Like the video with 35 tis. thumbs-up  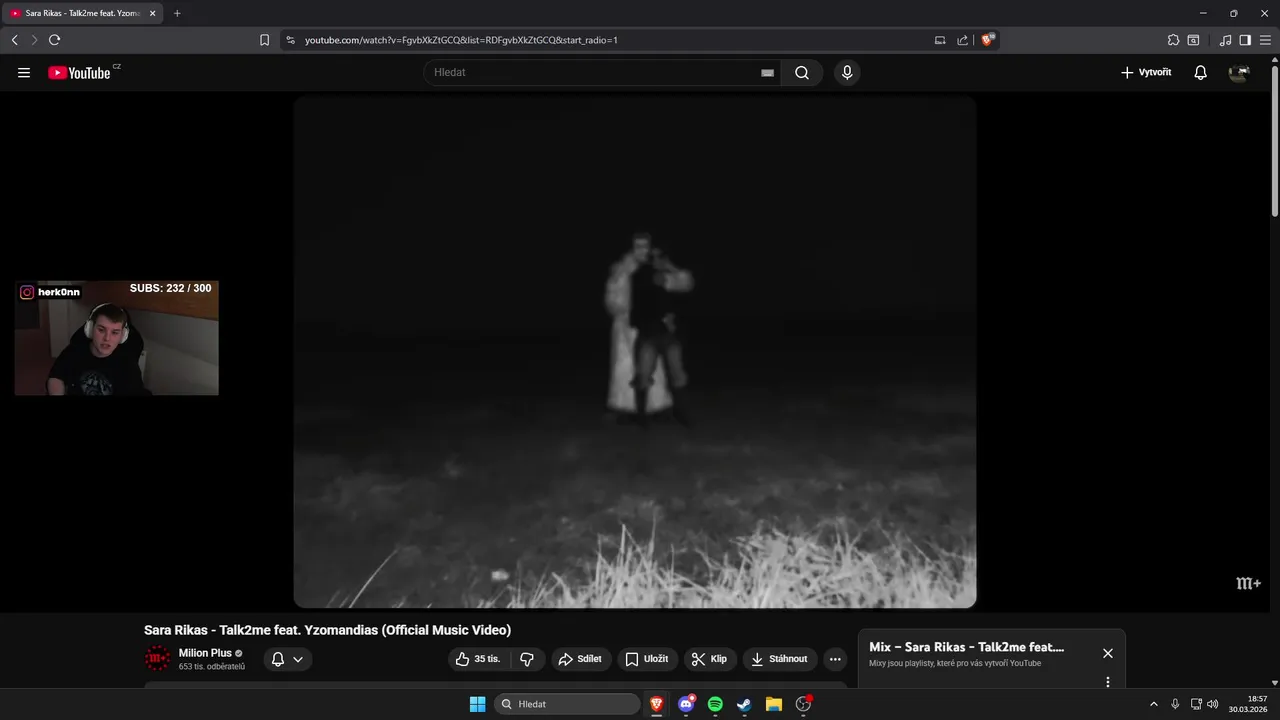(479, 659)
